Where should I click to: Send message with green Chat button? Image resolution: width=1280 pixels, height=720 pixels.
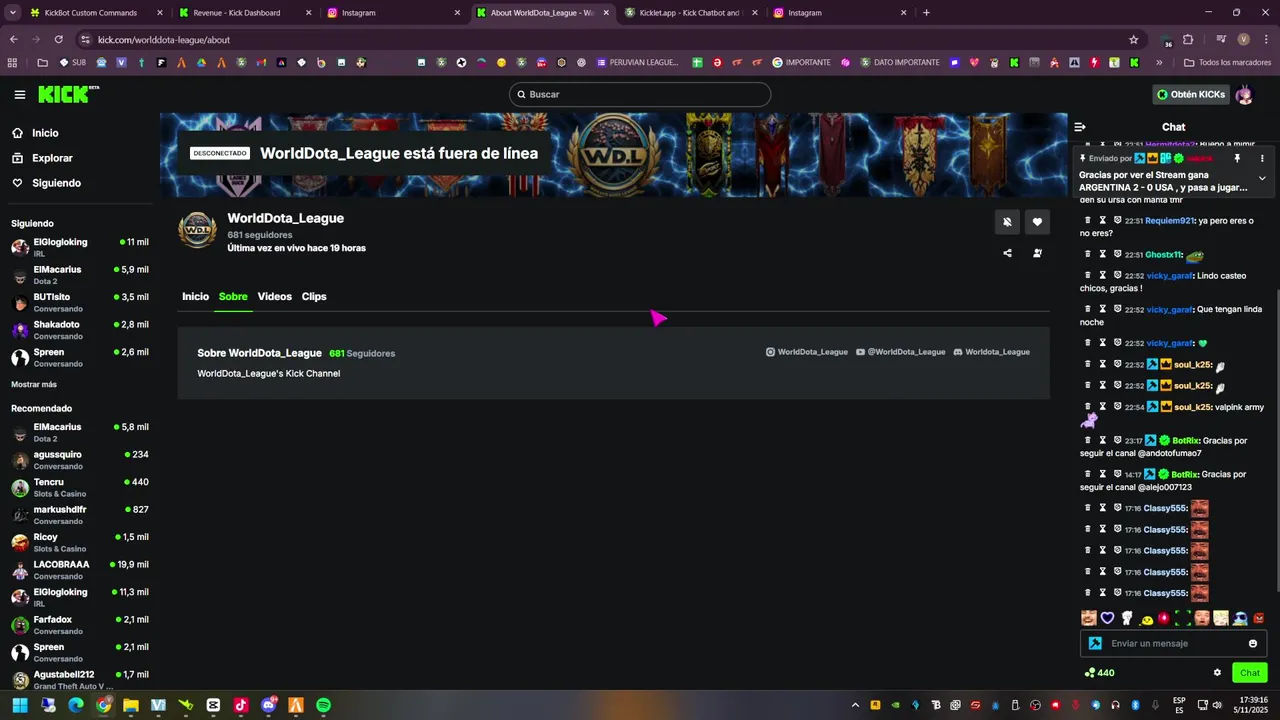tap(1250, 673)
